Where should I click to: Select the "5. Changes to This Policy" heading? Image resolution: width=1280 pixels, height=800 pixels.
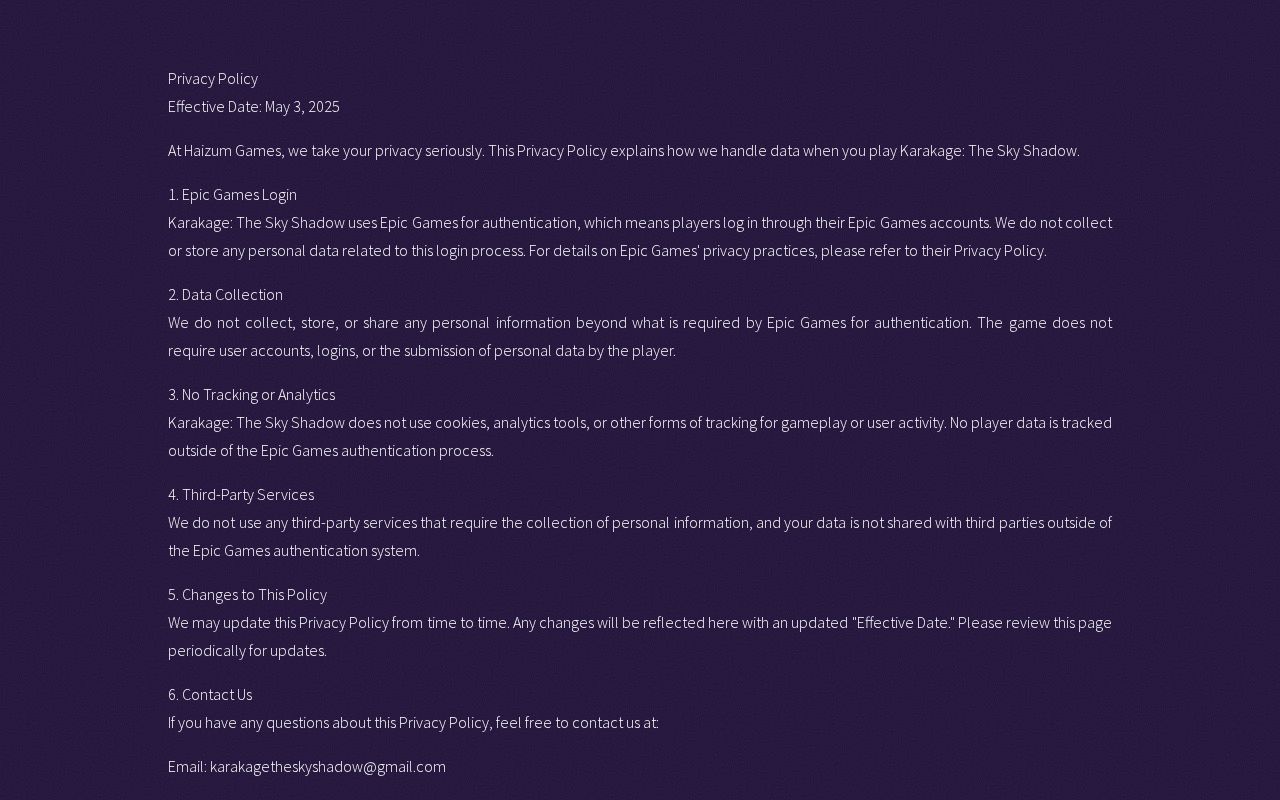247,594
